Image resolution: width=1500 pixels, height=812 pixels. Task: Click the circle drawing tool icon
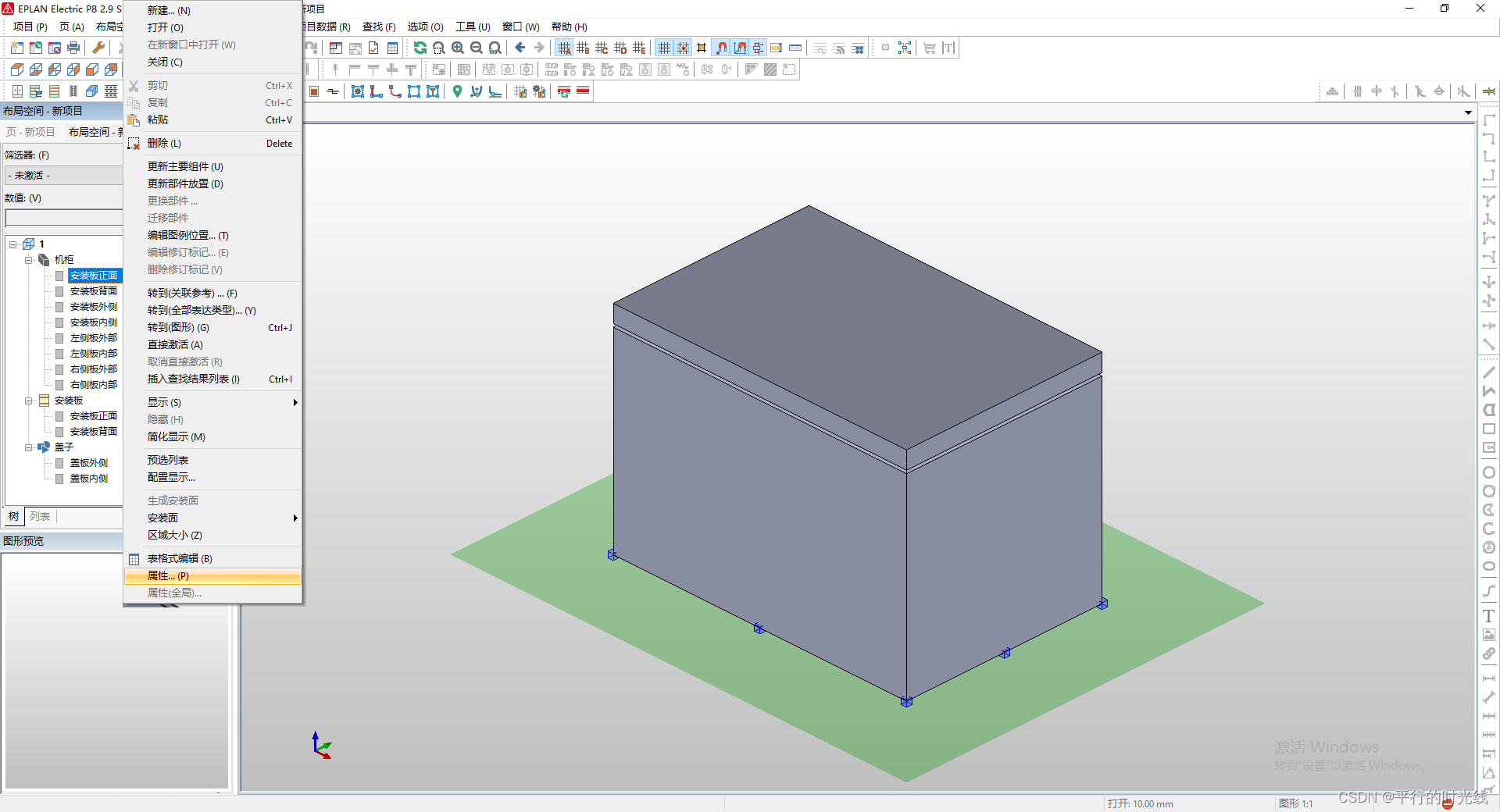pos(1489,472)
